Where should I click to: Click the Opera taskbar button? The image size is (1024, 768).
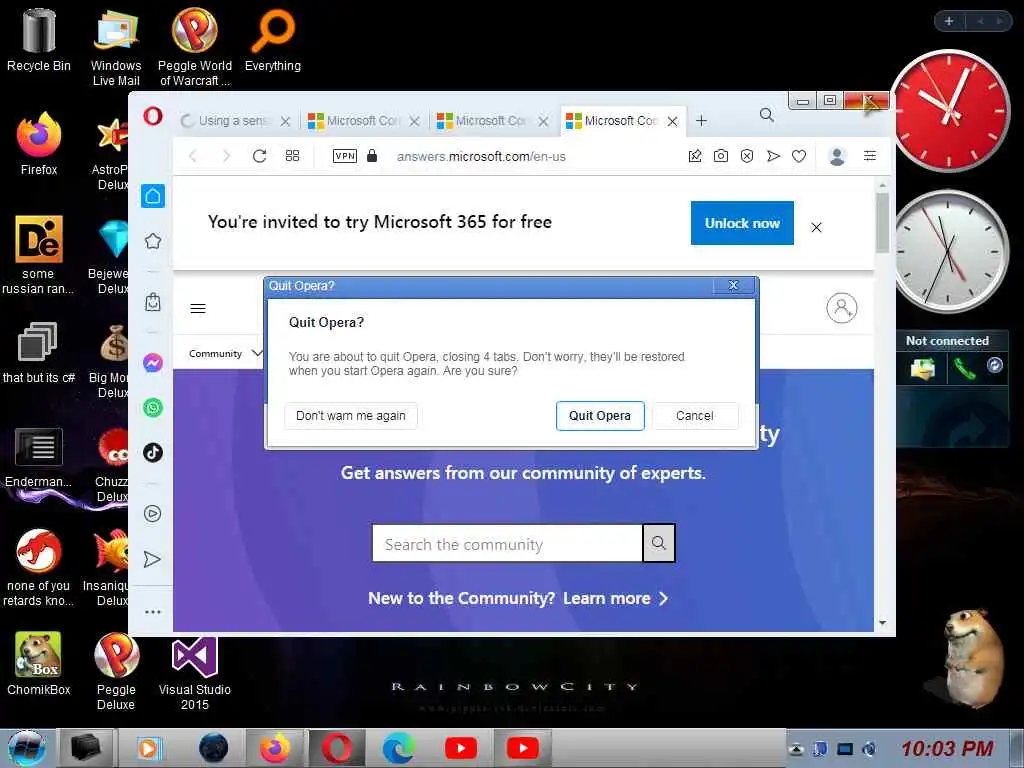coord(336,748)
